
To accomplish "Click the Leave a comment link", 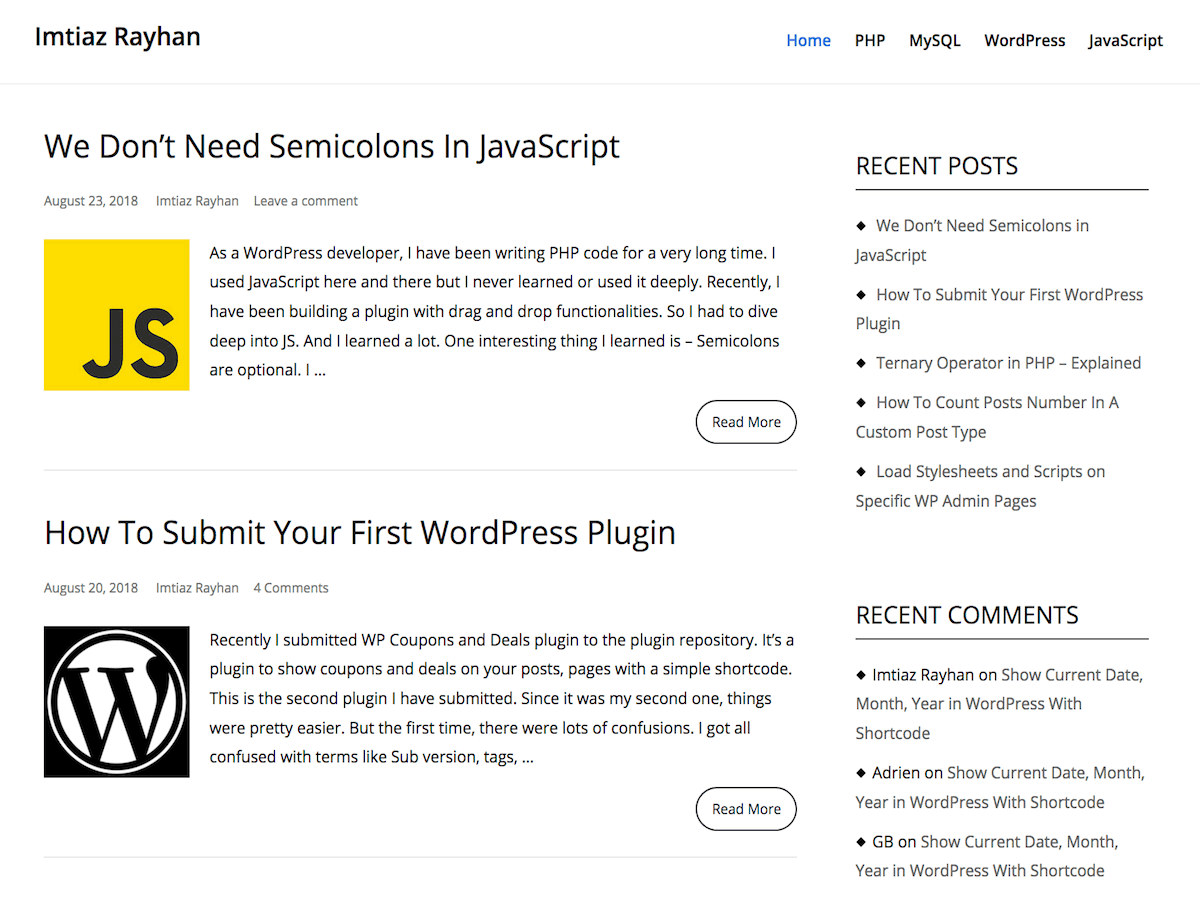I will (x=305, y=201).
